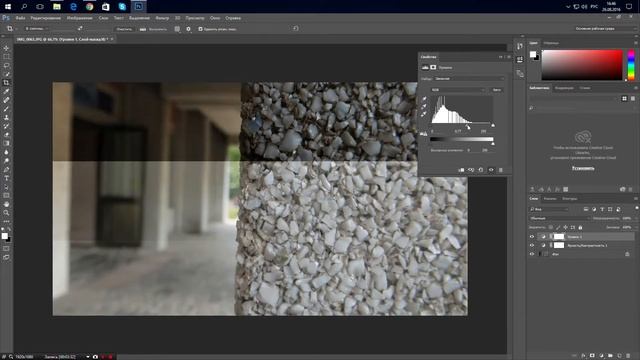
Task: Click swap crop width and height icon
Action: click(80, 29)
